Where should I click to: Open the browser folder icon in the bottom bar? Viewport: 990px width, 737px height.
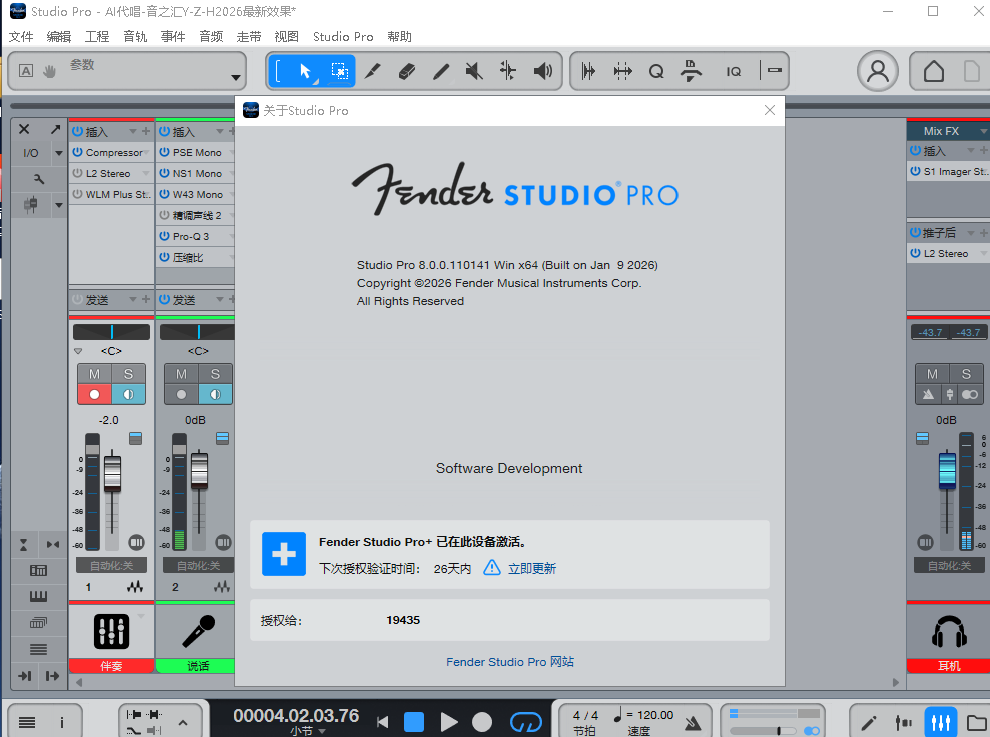coord(977,722)
